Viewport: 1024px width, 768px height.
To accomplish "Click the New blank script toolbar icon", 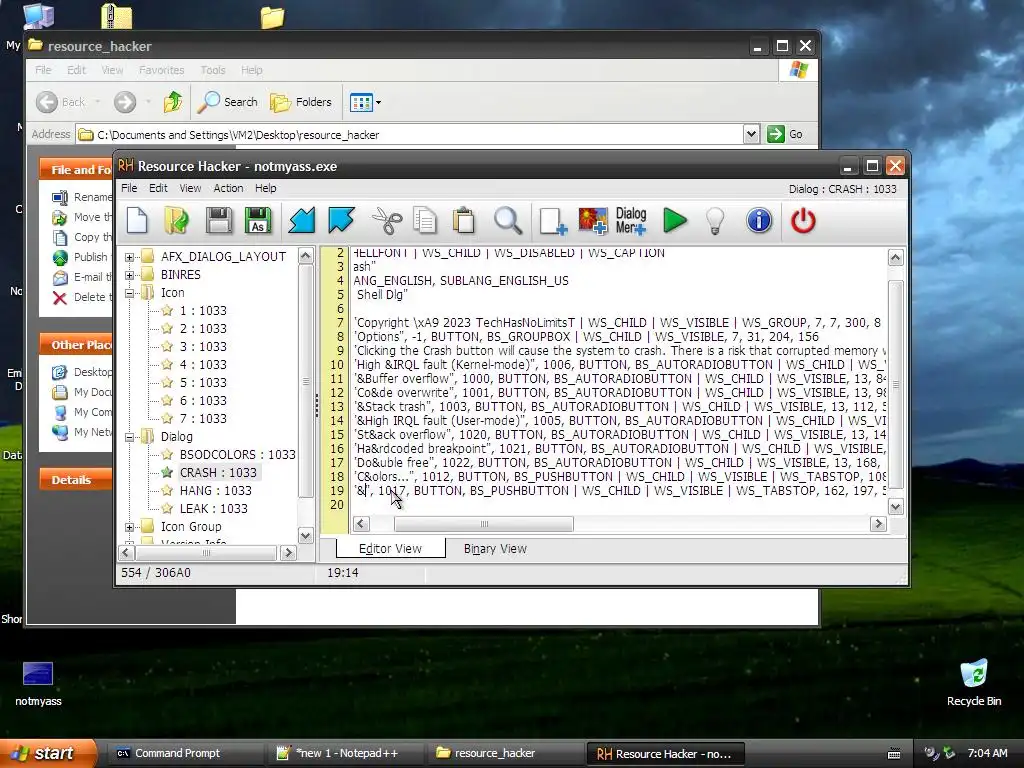I will [137, 221].
